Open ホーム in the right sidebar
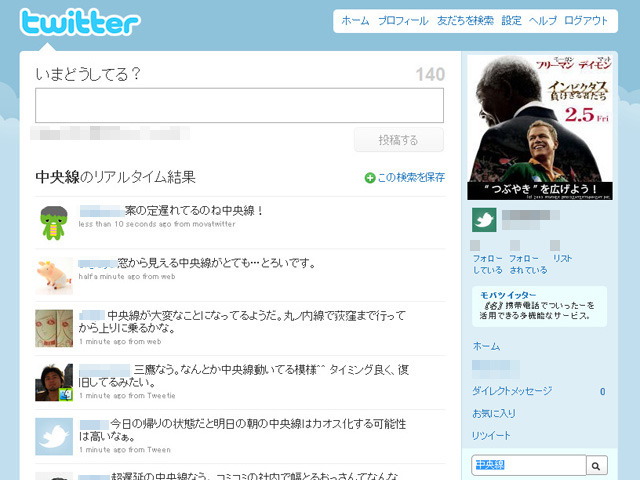Viewport: 640px width, 480px height. point(486,347)
